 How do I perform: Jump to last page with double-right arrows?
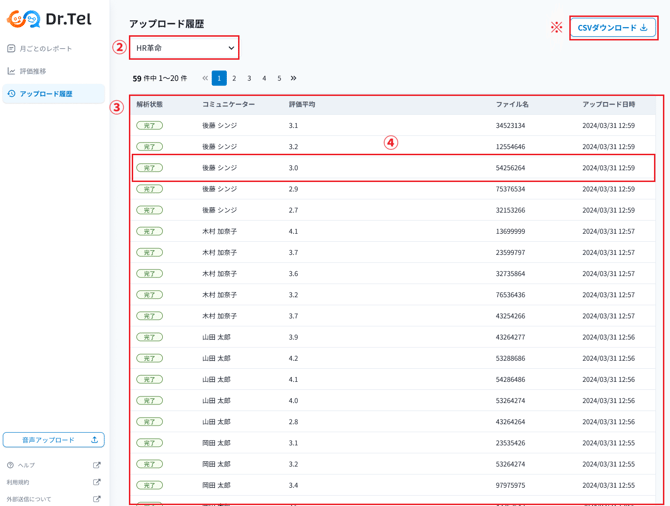(293, 78)
